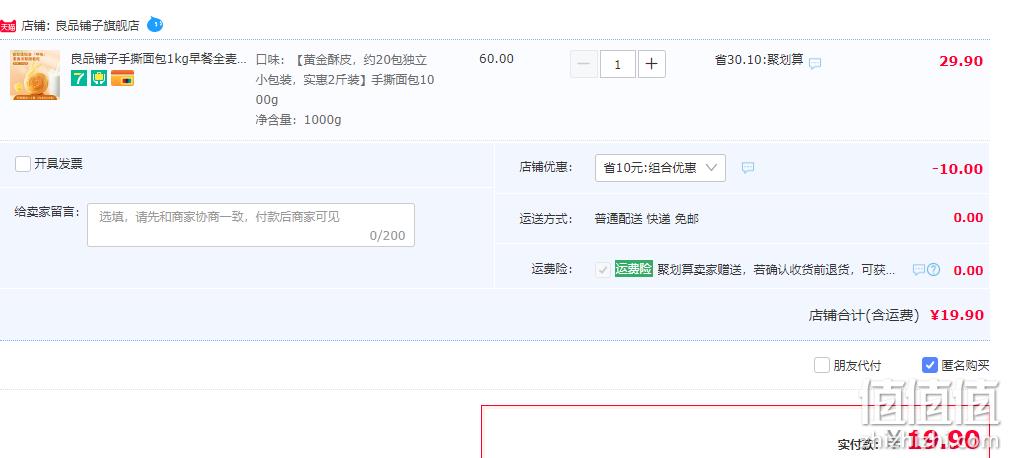The height and width of the screenshot is (458, 1009).
Task: Click the comment icon next to store discount dropdown
Action: click(x=748, y=168)
